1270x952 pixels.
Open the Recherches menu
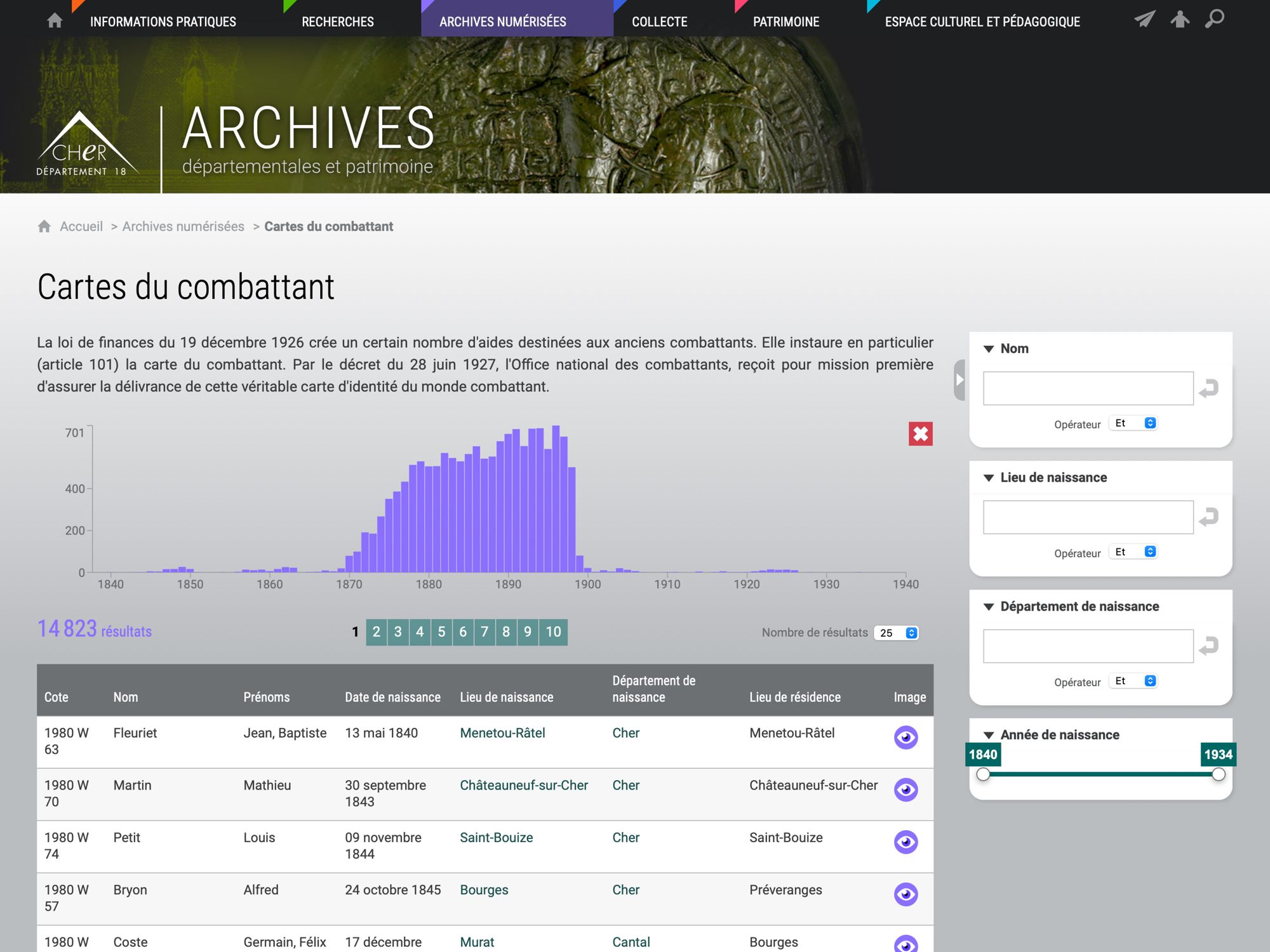click(337, 22)
